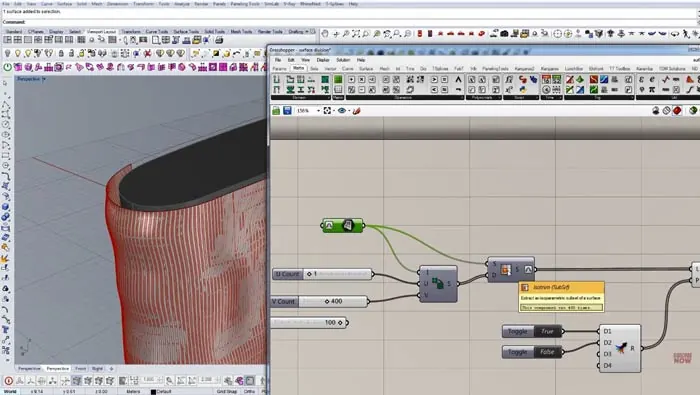This screenshot has height=395, width=700.
Task: Click the printer icon in Rhino toolbar
Action: point(219,40)
